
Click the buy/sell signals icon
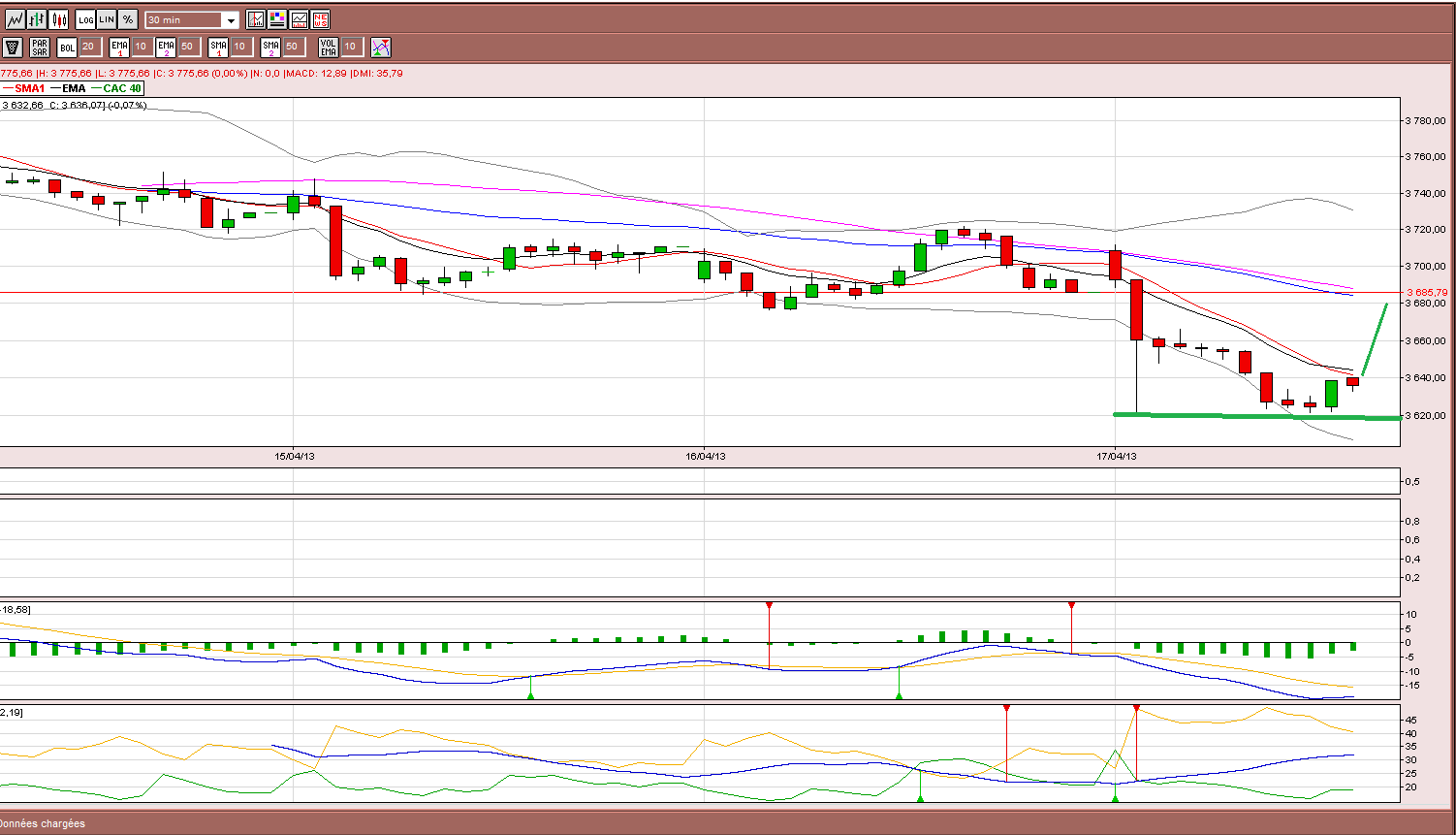click(x=381, y=47)
